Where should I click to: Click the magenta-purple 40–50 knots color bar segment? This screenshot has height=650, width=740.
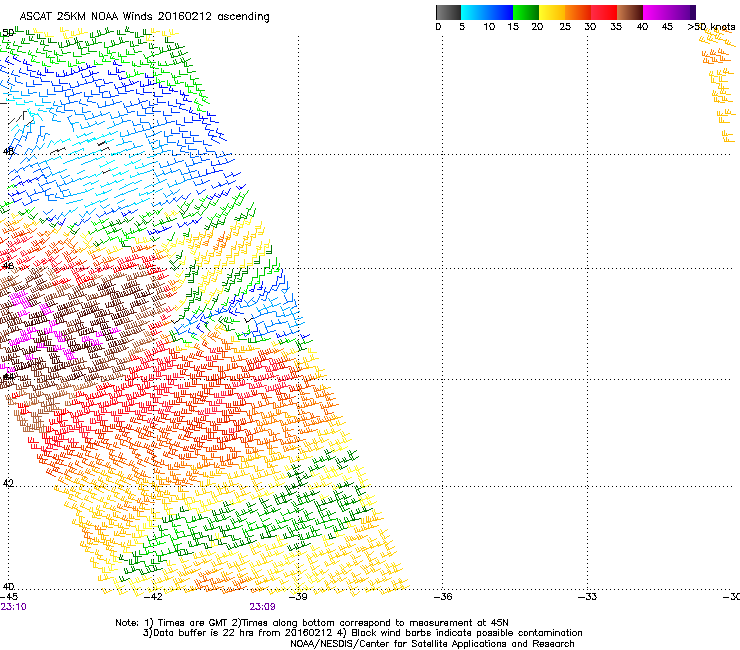click(669, 12)
